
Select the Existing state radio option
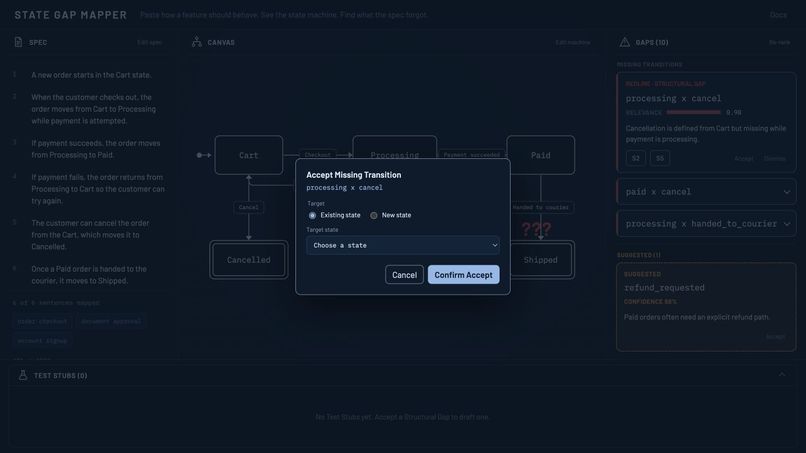(313, 215)
